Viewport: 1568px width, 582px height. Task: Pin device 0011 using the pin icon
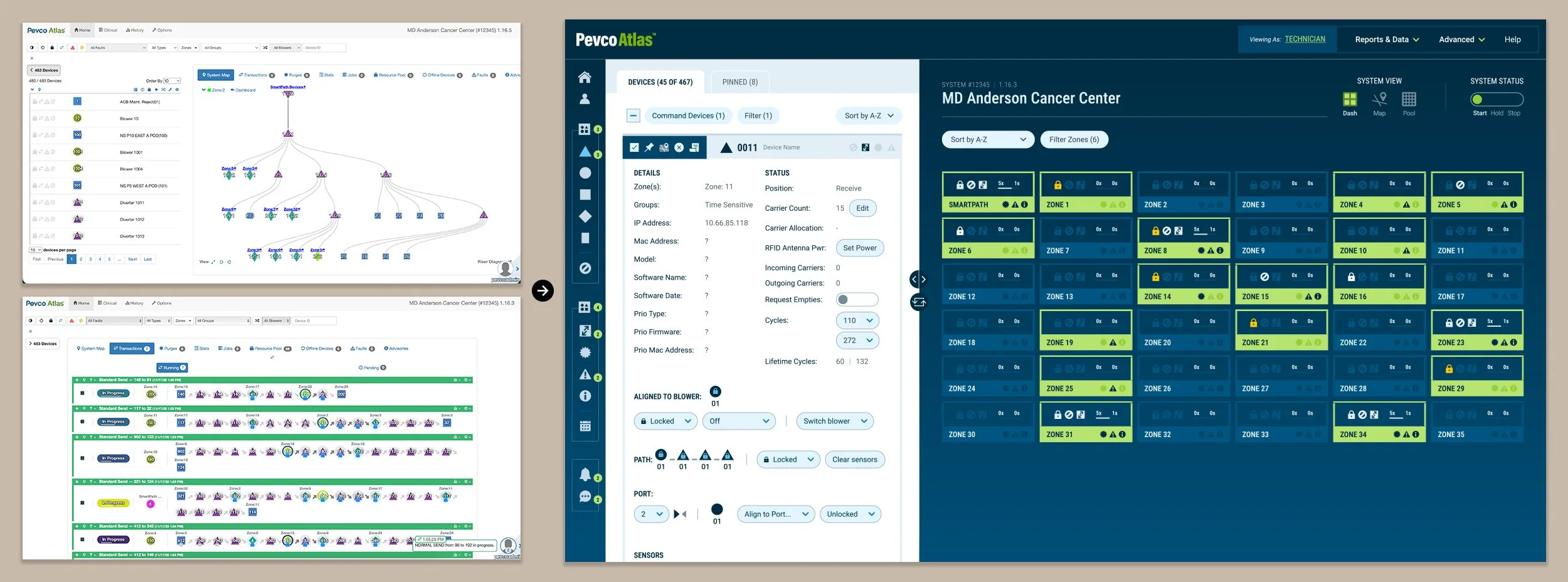(650, 147)
